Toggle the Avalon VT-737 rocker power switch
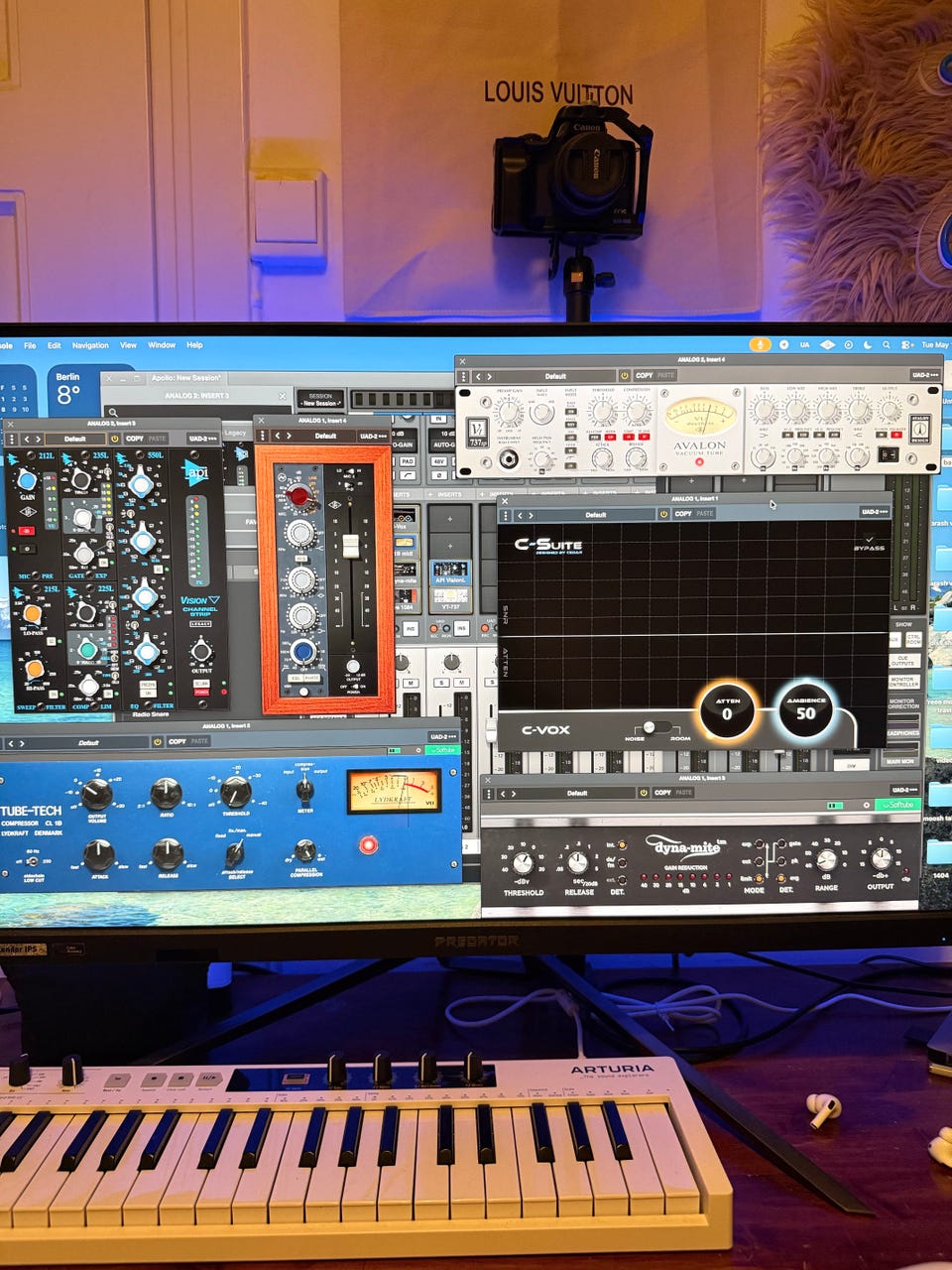The image size is (952, 1270). click(x=889, y=454)
